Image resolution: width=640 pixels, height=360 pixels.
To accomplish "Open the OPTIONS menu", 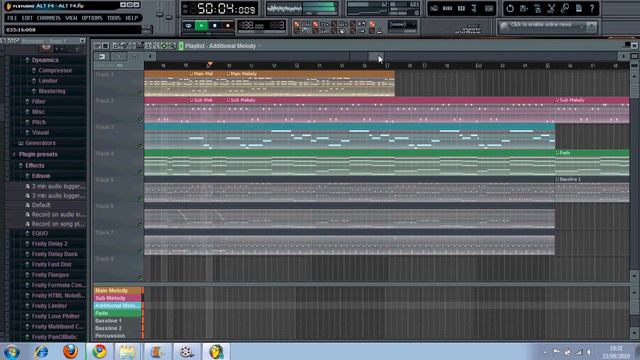I will (92, 18).
